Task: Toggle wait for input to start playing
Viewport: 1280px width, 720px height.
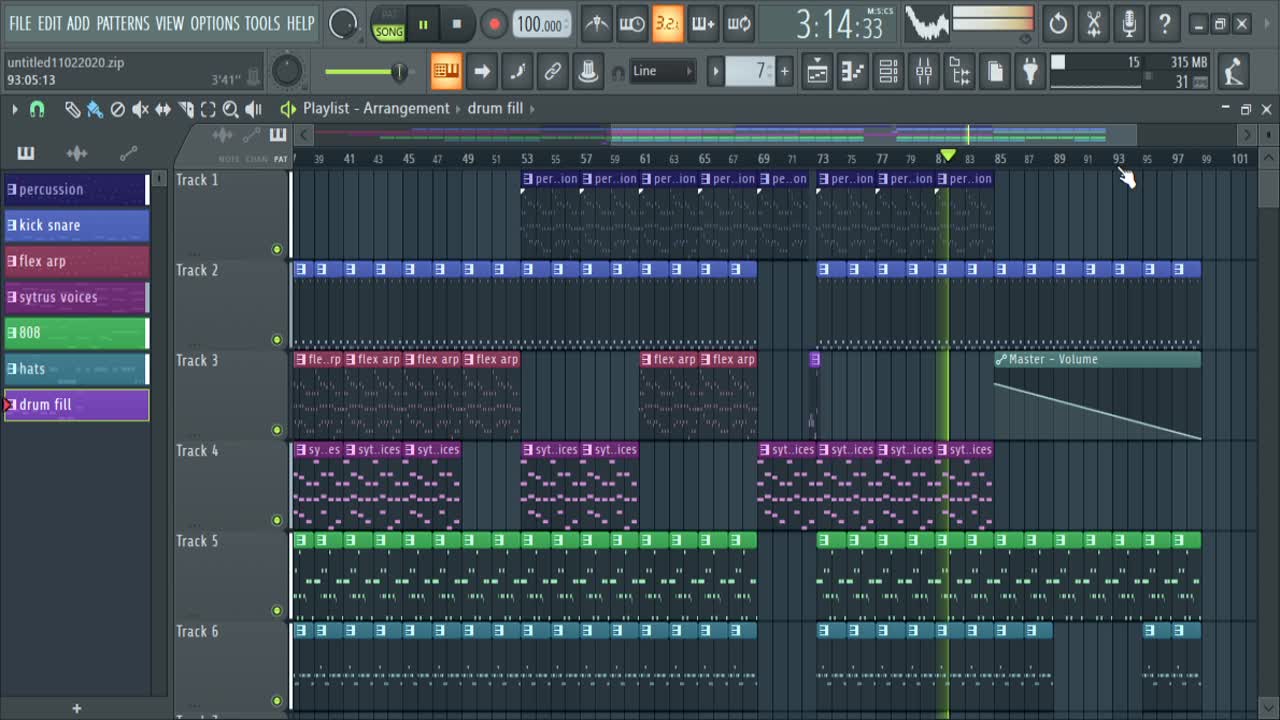Action: pyautogui.click(x=632, y=23)
